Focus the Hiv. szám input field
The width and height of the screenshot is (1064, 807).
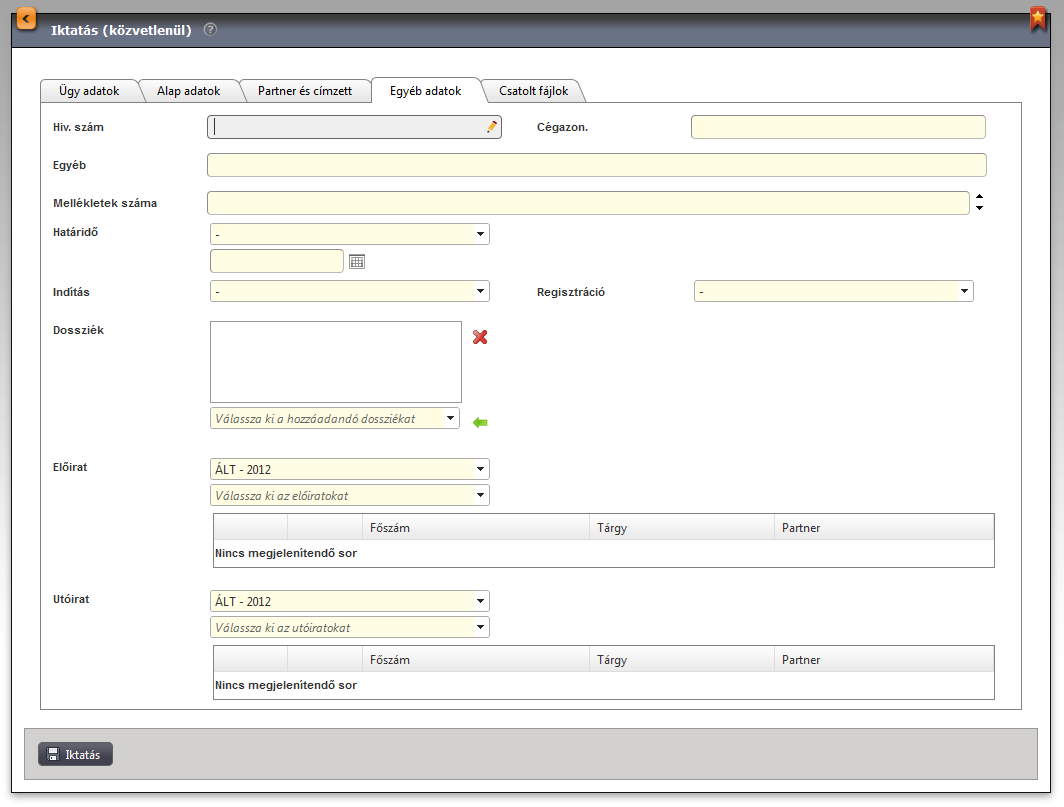[x=354, y=127]
